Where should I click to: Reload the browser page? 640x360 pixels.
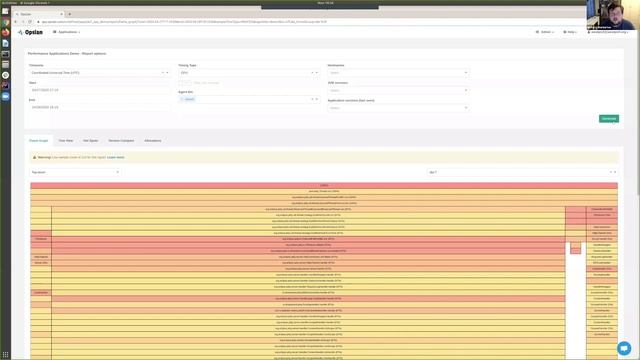coord(30,22)
